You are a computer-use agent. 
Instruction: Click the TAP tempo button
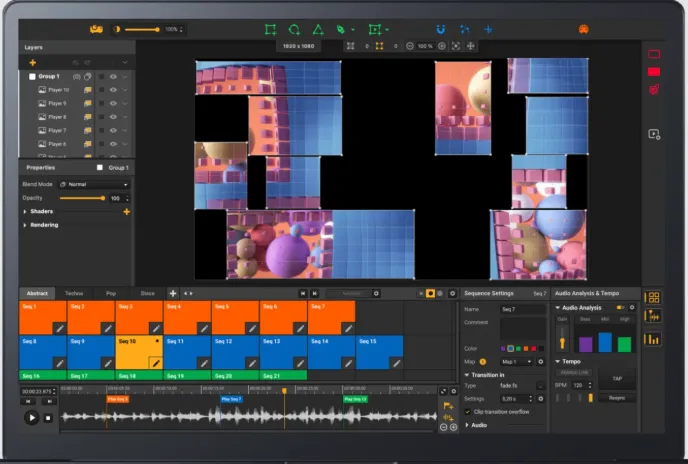coord(617,378)
